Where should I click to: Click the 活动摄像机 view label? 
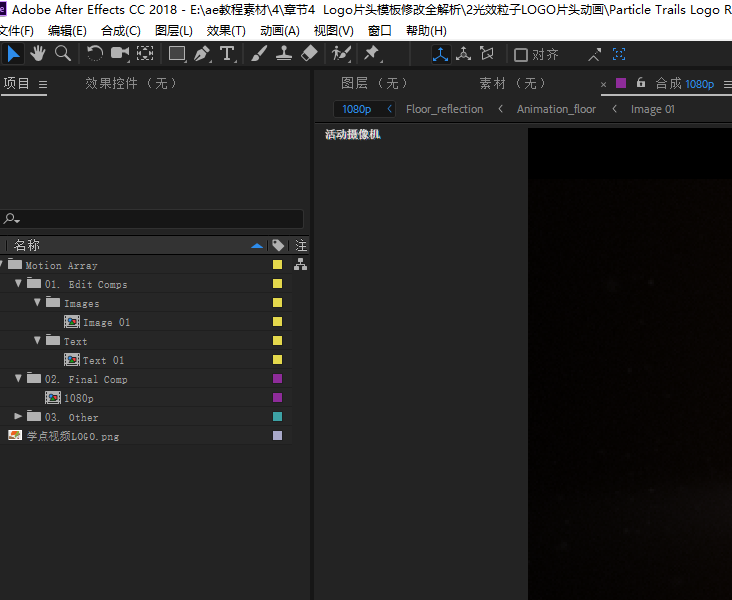(352, 134)
